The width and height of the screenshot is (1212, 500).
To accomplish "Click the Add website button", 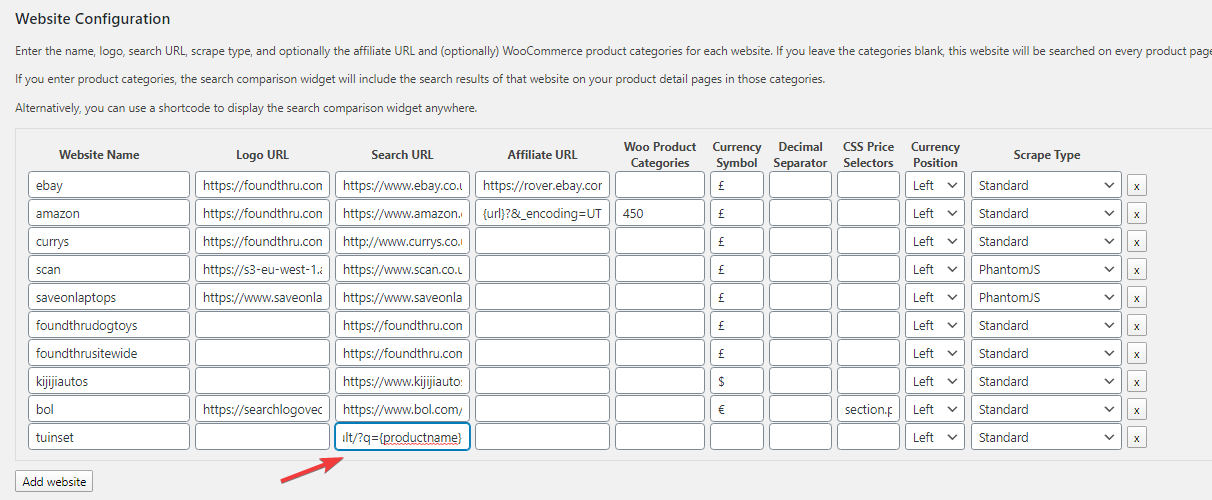I will tap(54, 481).
